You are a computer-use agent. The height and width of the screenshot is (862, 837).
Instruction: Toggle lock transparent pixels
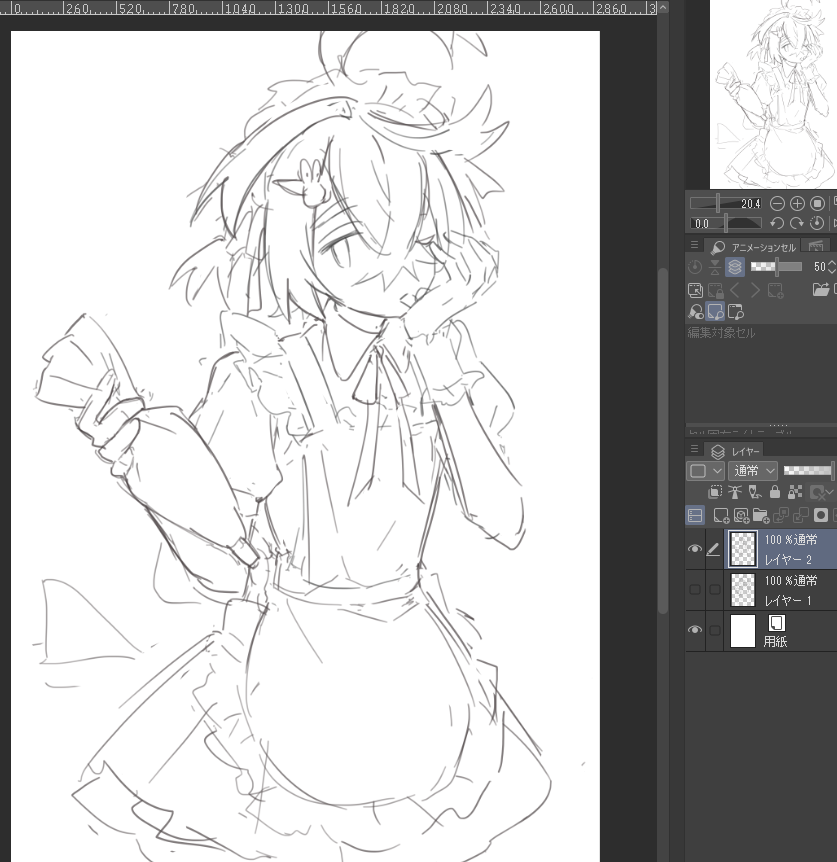coord(795,491)
